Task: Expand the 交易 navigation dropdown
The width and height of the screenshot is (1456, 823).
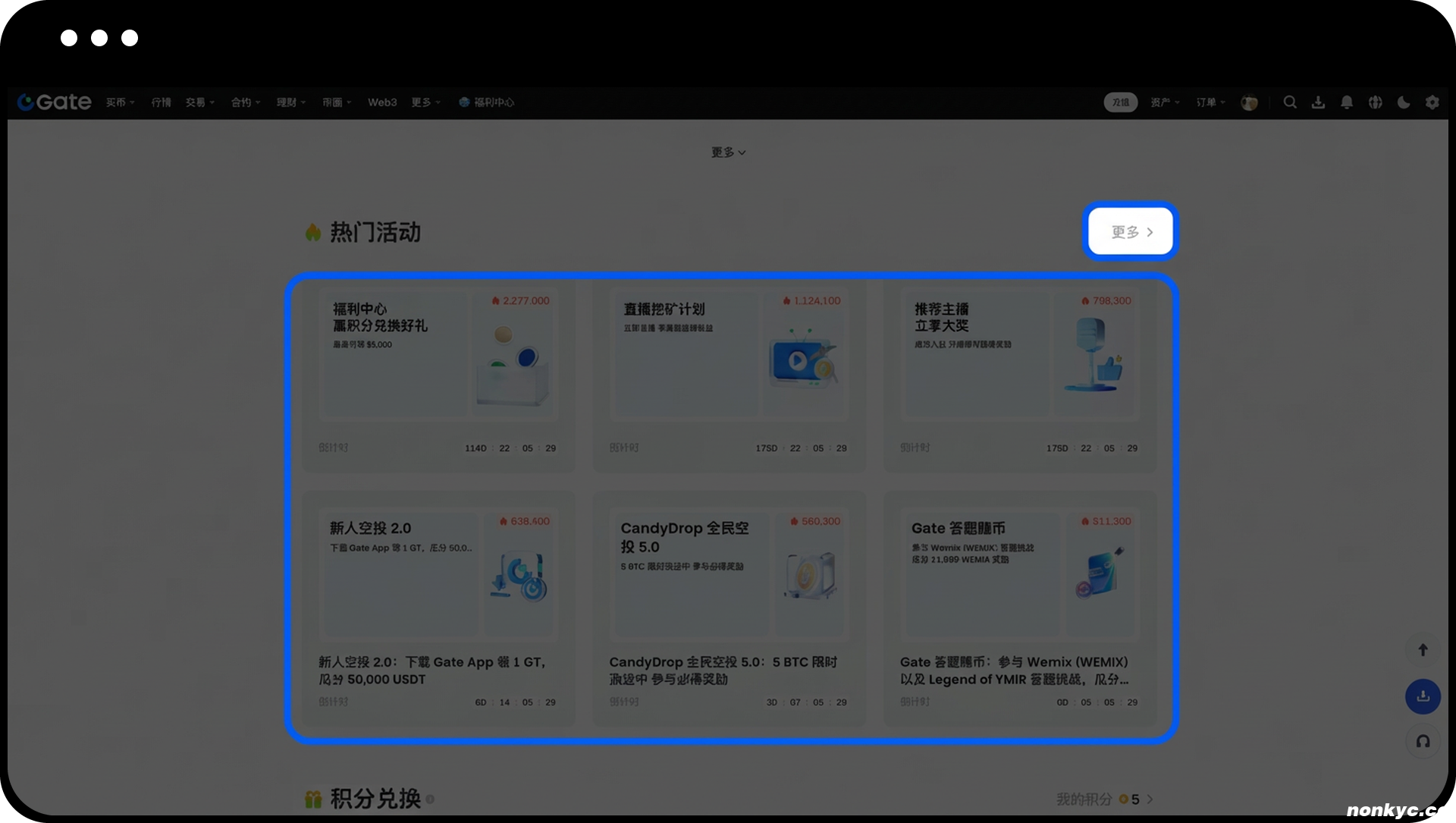Action: click(x=200, y=102)
